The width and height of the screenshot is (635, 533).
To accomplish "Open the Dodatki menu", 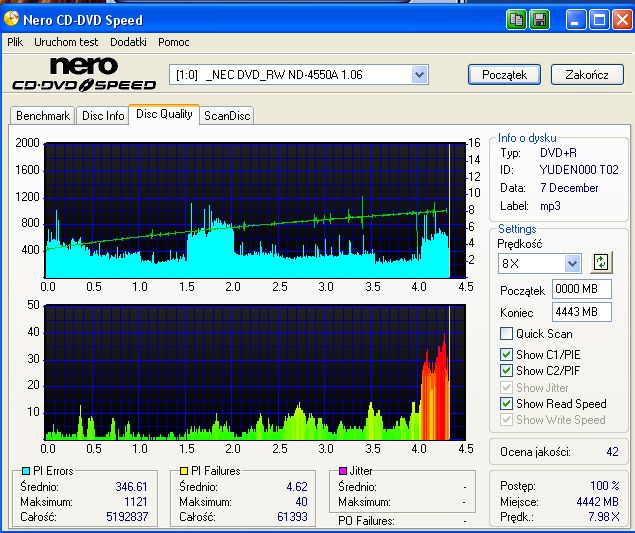I will [128, 42].
